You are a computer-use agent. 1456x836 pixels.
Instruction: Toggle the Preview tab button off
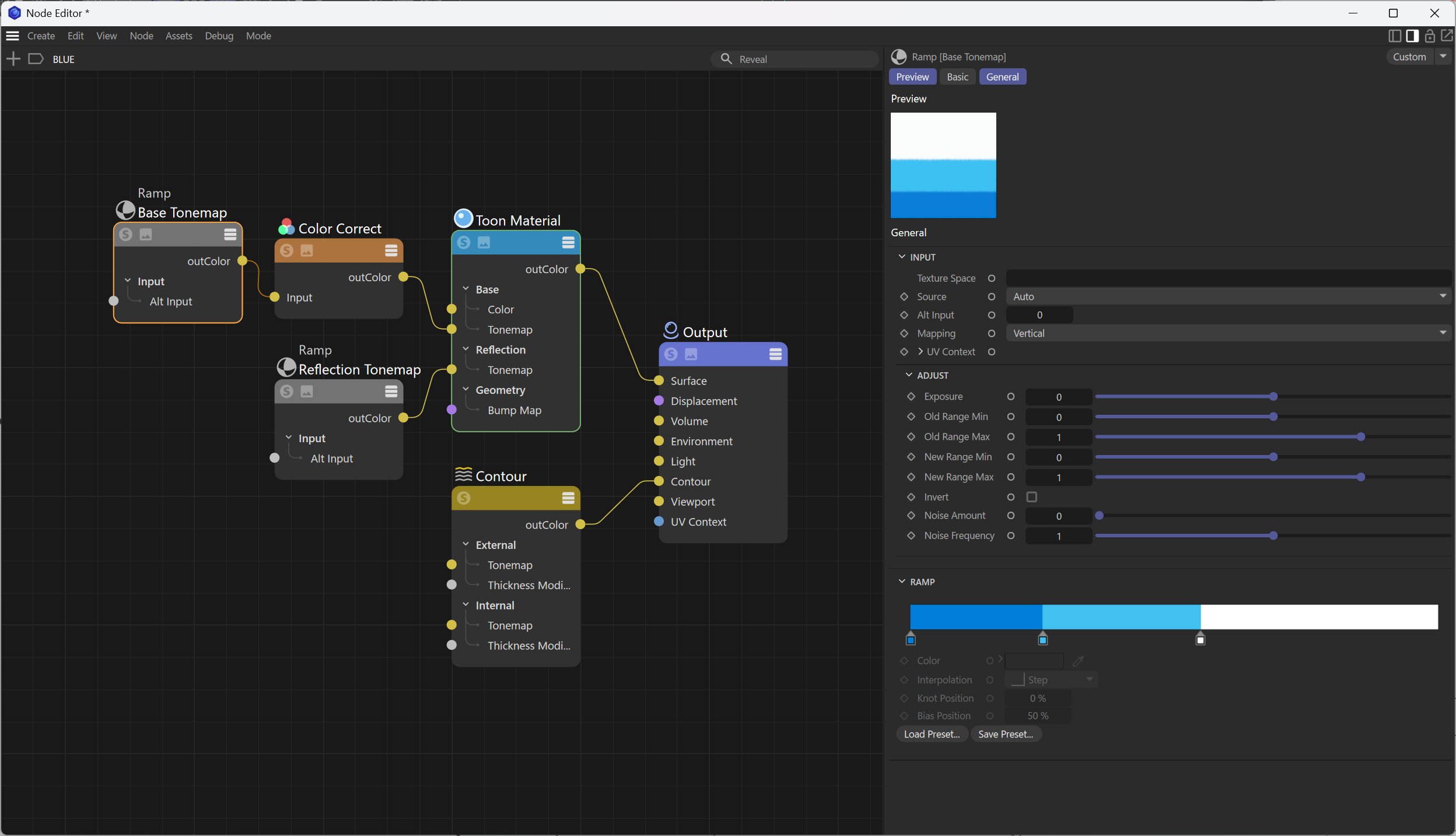(912, 77)
